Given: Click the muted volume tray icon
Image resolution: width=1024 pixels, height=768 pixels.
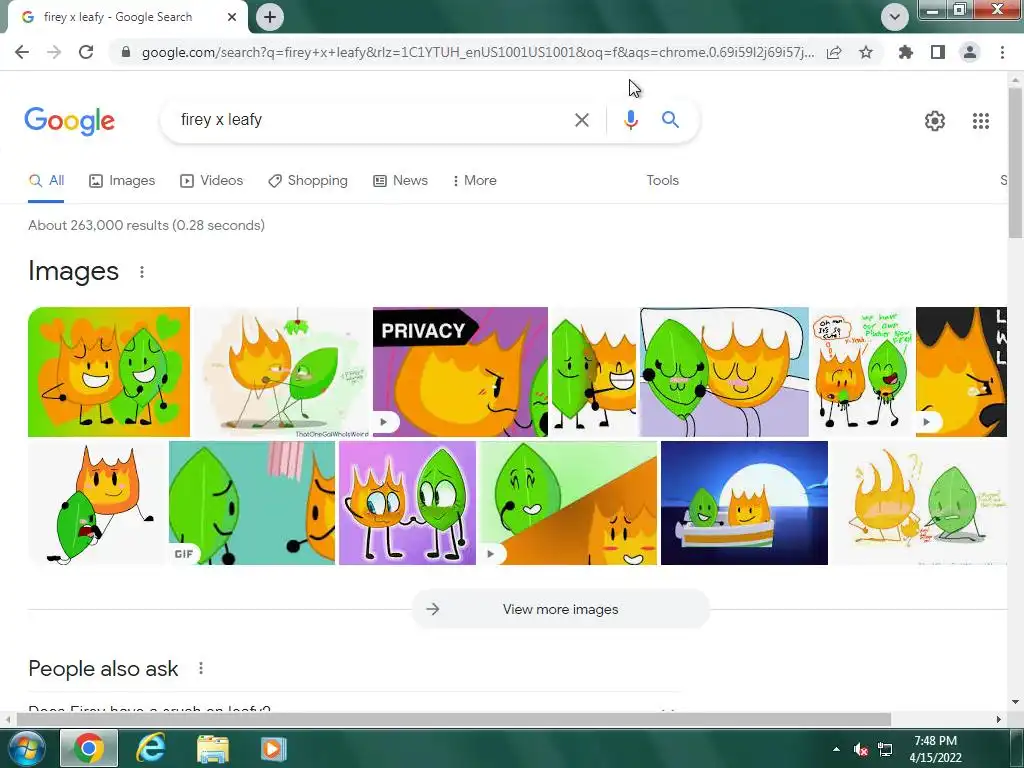Looking at the screenshot, I should (861, 749).
